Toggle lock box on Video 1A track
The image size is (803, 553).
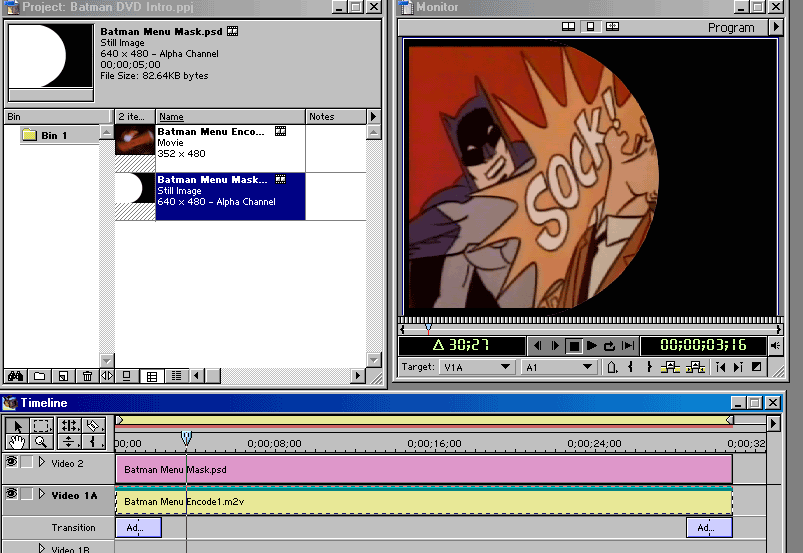[27, 494]
